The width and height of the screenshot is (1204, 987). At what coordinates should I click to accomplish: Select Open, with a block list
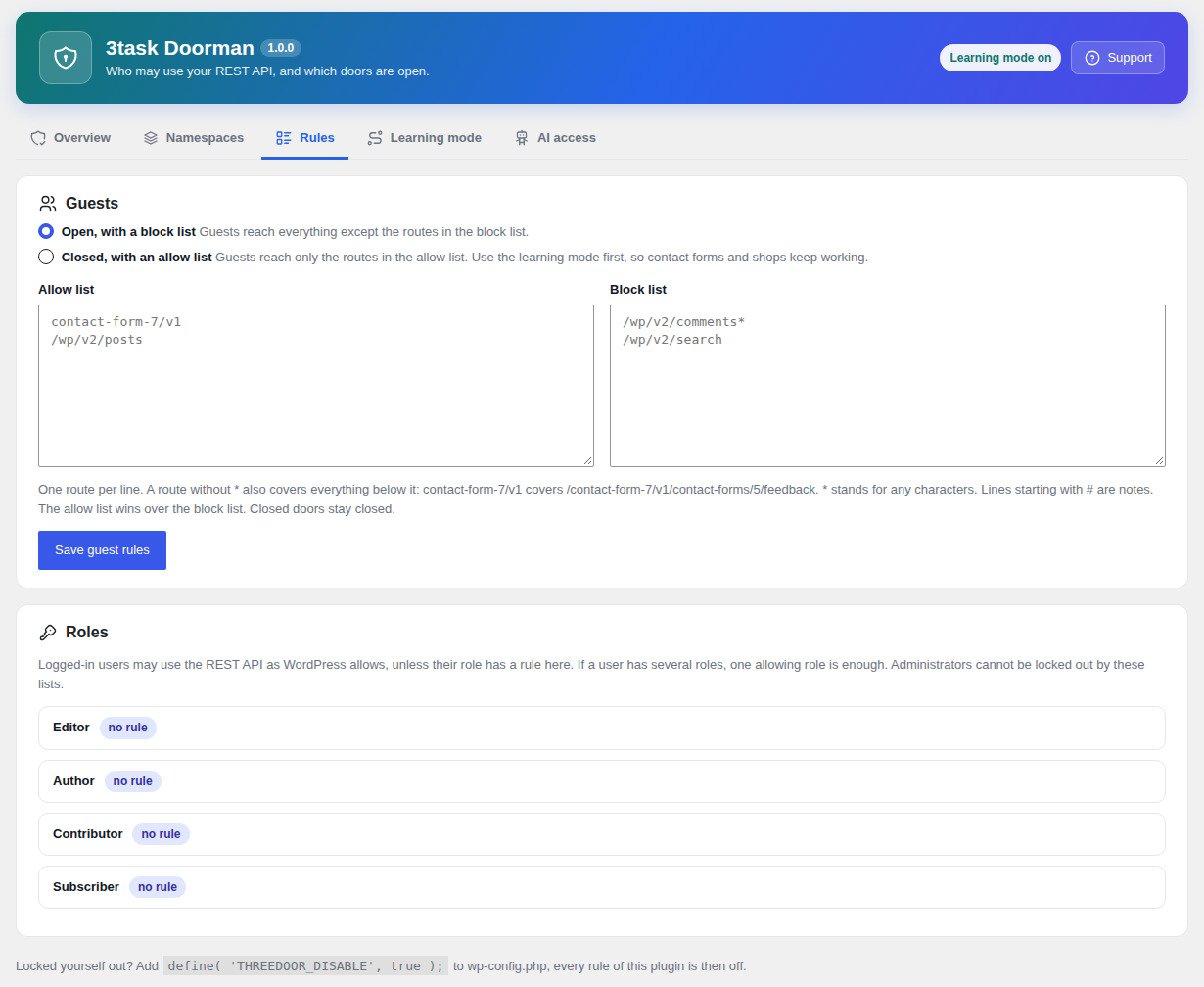point(46,232)
